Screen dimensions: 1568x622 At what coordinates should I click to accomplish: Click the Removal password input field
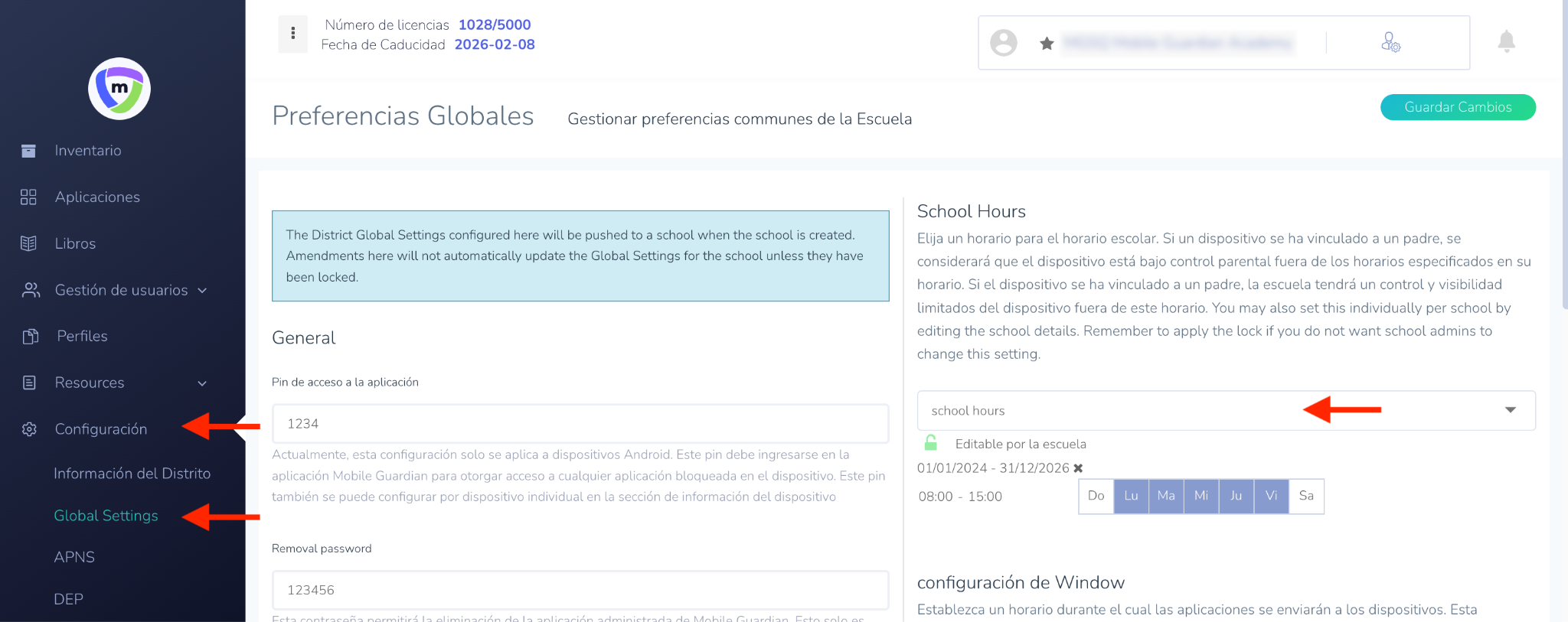[580, 590]
